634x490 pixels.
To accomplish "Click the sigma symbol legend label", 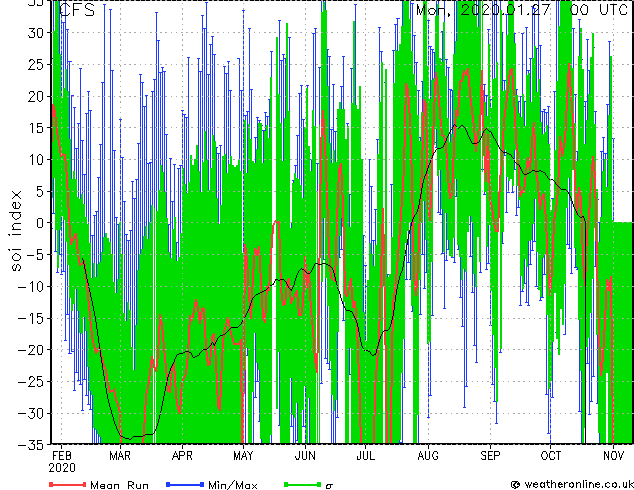I will [329, 486].
